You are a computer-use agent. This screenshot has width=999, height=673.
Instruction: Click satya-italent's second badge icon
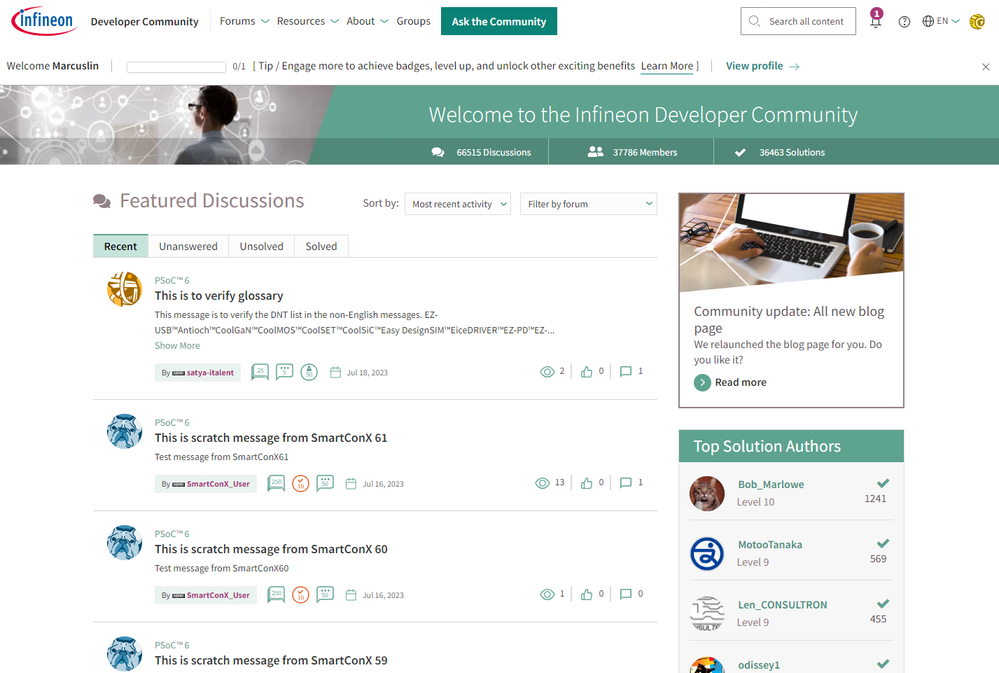284,372
